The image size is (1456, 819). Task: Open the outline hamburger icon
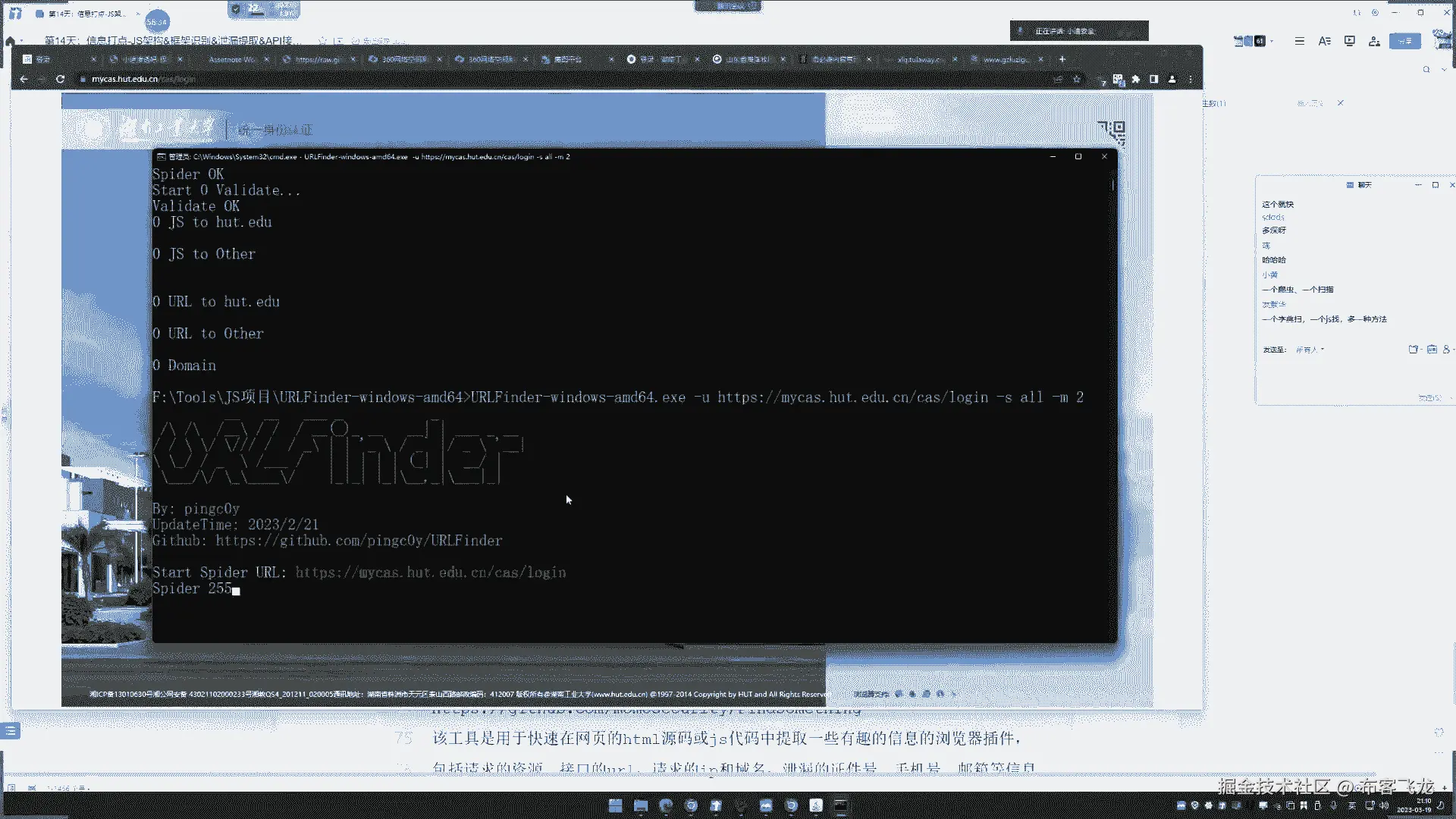1300,41
